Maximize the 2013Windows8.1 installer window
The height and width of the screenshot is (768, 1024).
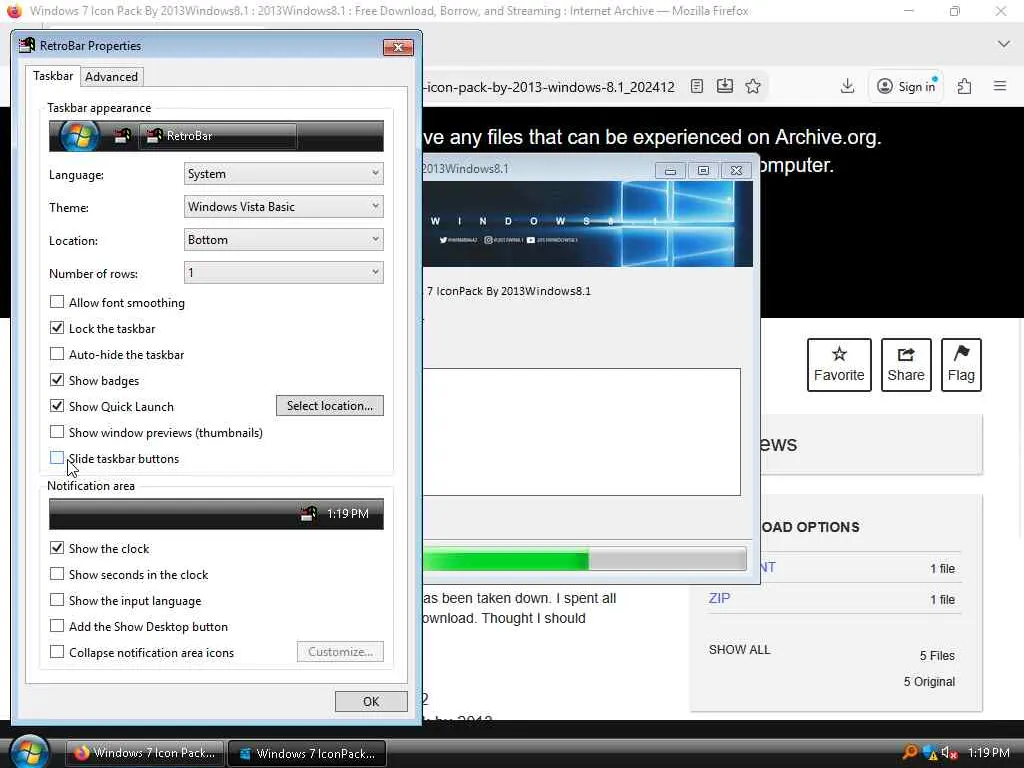pos(703,170)
